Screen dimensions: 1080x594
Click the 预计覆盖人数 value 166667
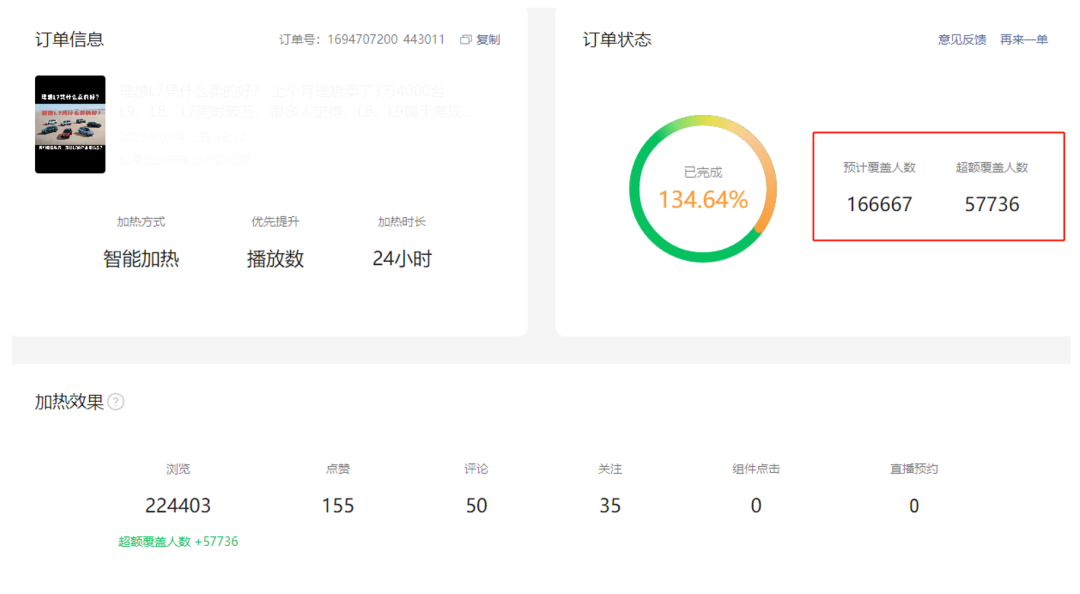(x=880, y=205)
